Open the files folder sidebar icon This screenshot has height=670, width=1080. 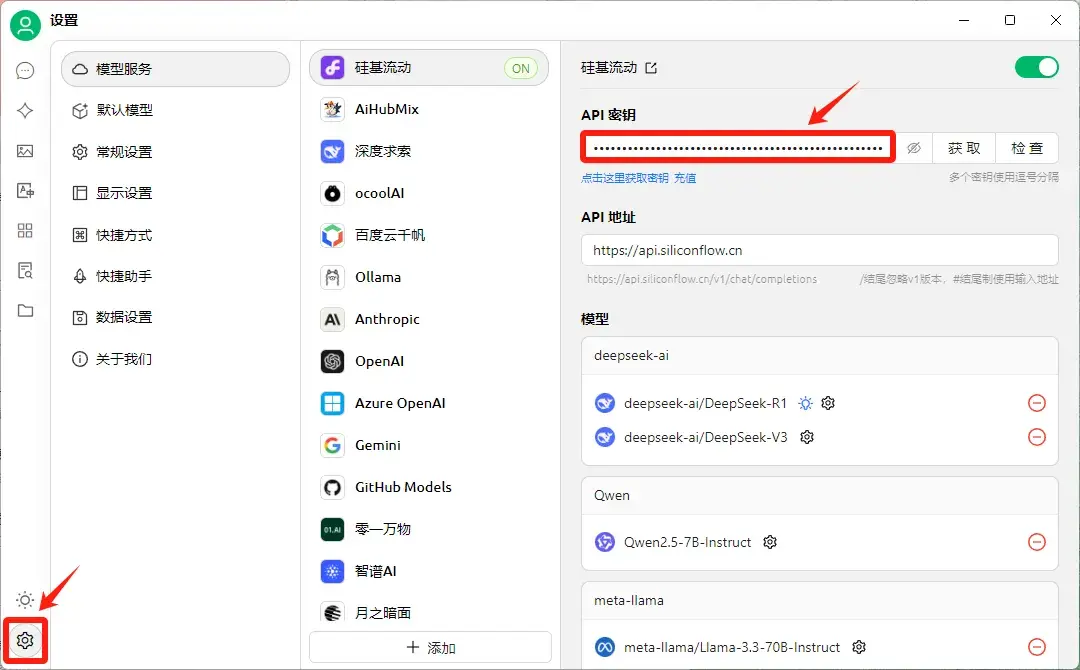point(25,311)
